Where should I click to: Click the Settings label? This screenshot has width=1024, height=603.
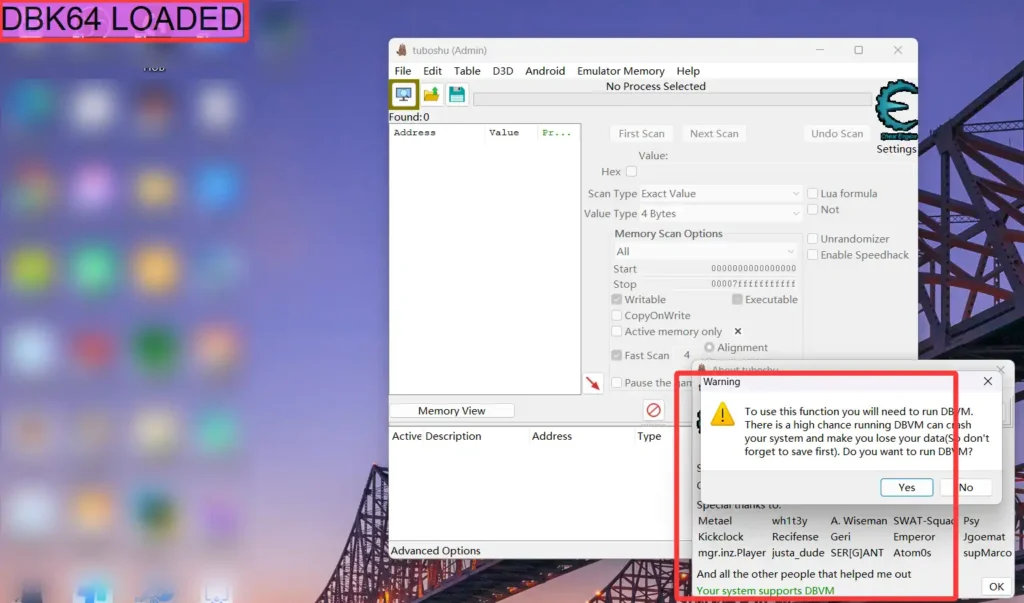pyautogui.click(x=896, y=149)
